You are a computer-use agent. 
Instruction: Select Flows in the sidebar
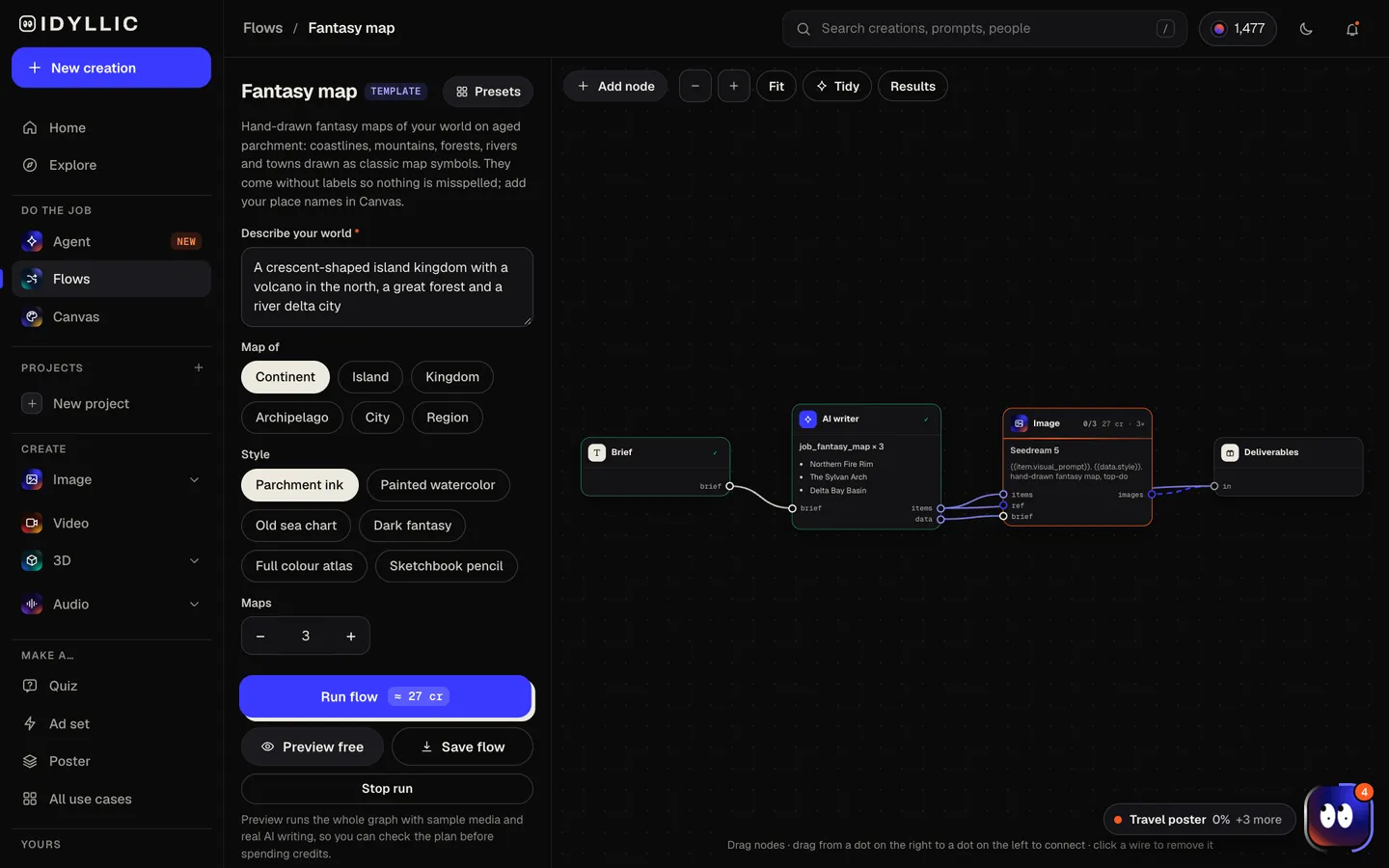111,279
